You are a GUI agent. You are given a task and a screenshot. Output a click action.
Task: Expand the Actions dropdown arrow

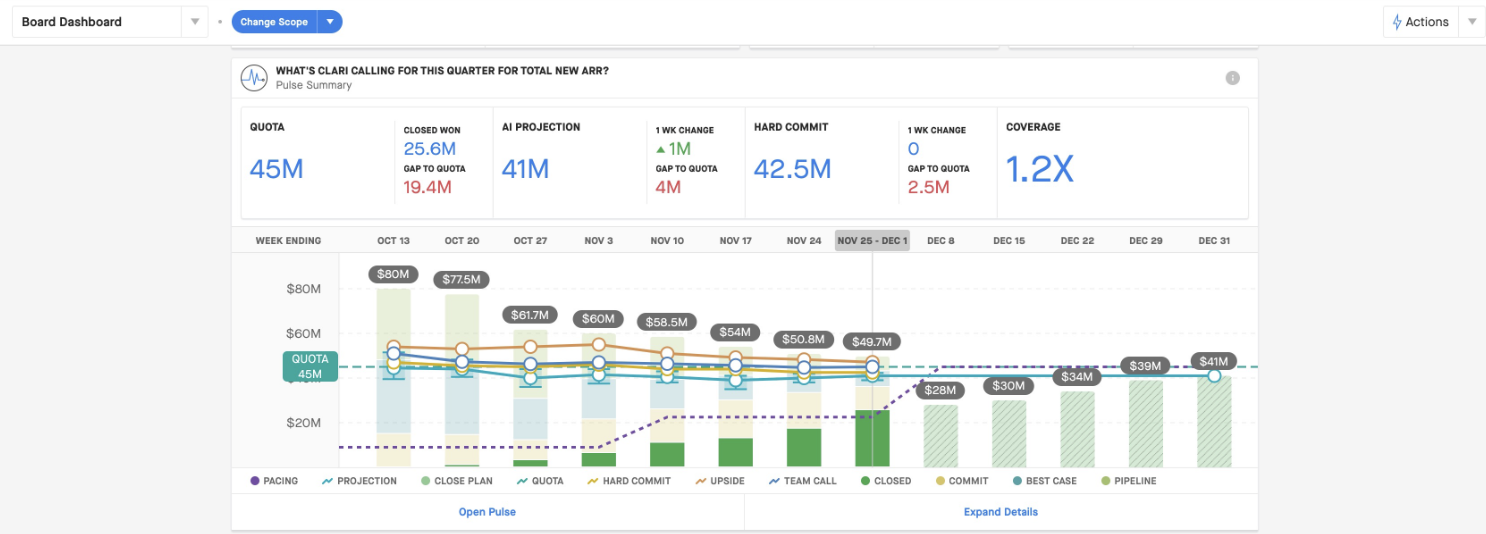pyautogui.click(x=1471, y=22)
